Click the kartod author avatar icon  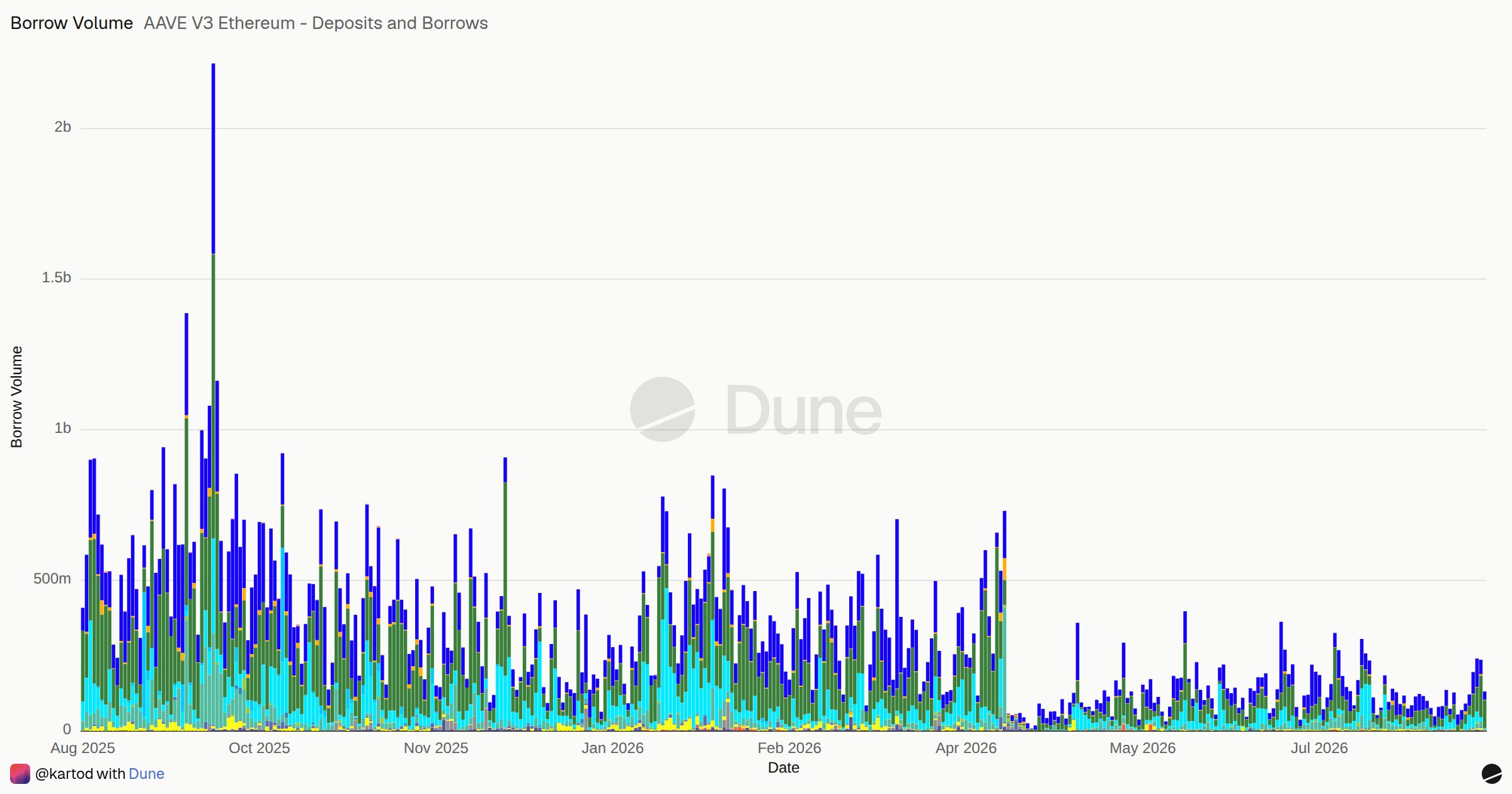tap(20, 774)
